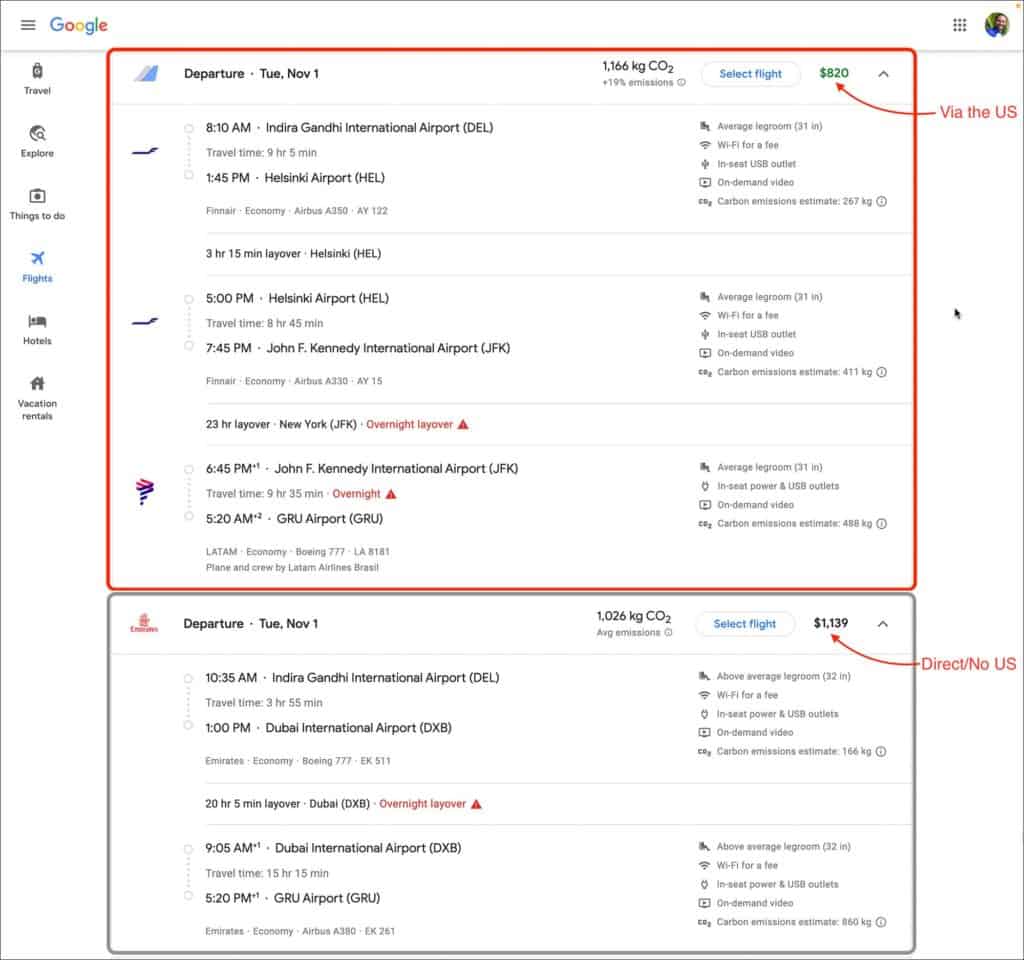Click info icon beside 411 kg carbon estimate
The width and height of the screenshot is (1024, 960).
coord(881,372)
